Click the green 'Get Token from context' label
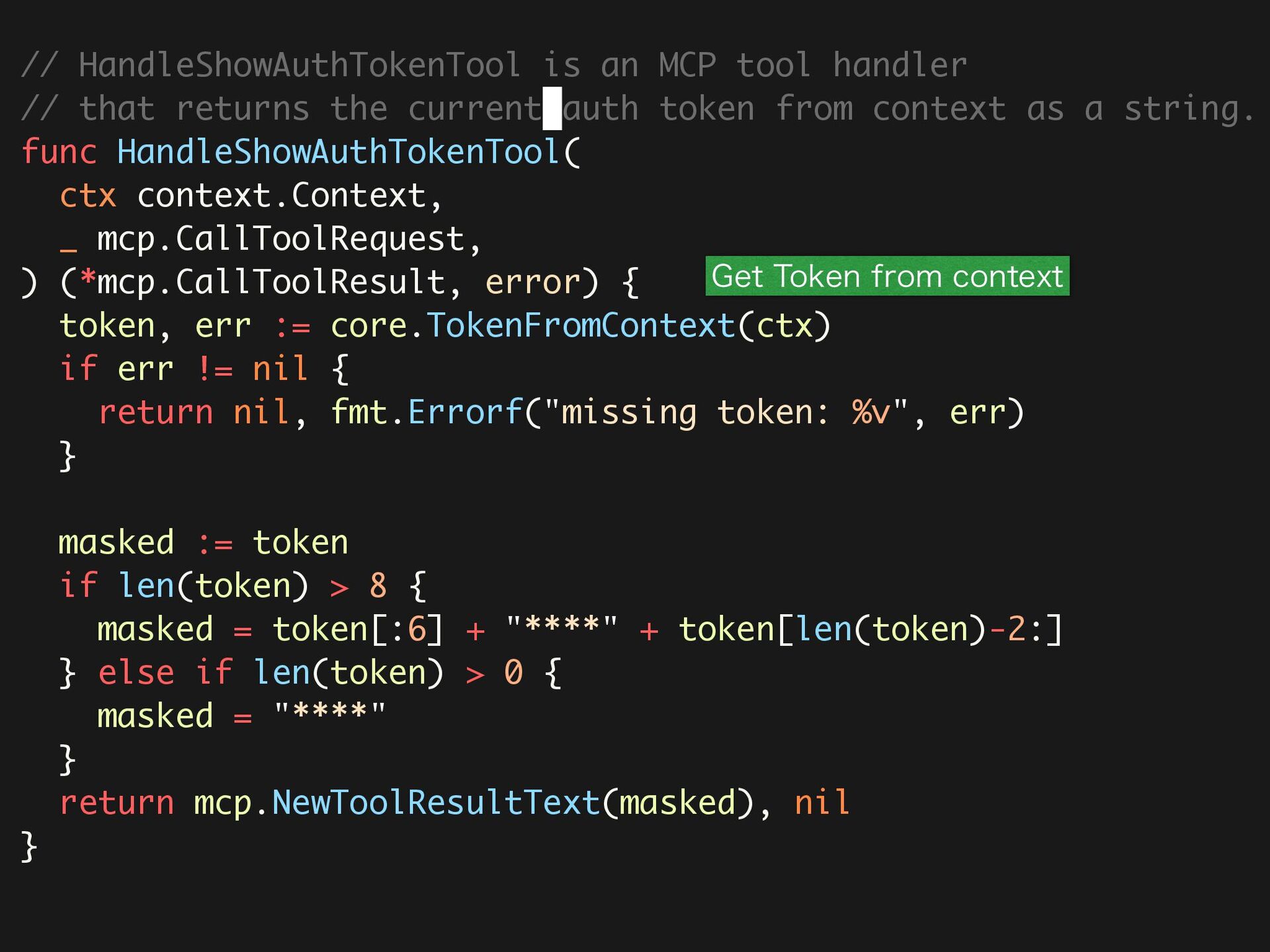Screen dimensions: 1270x952 tap(887, 276)
